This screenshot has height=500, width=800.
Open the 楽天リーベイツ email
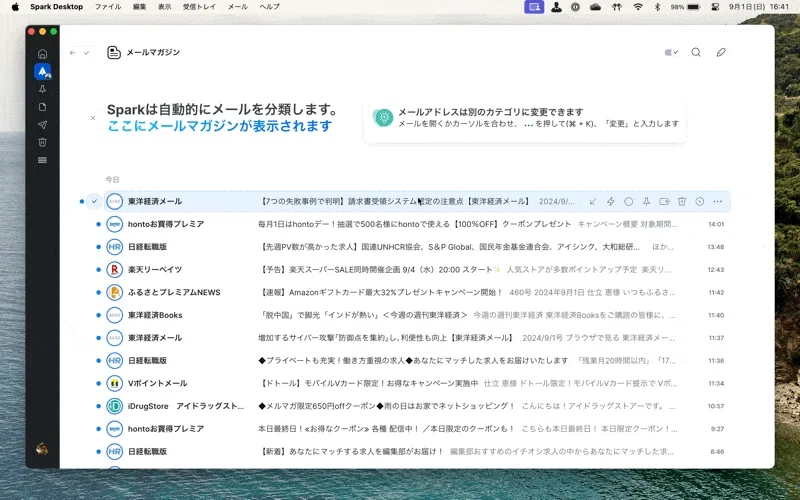pyautogui.click(x=417, y=269)
